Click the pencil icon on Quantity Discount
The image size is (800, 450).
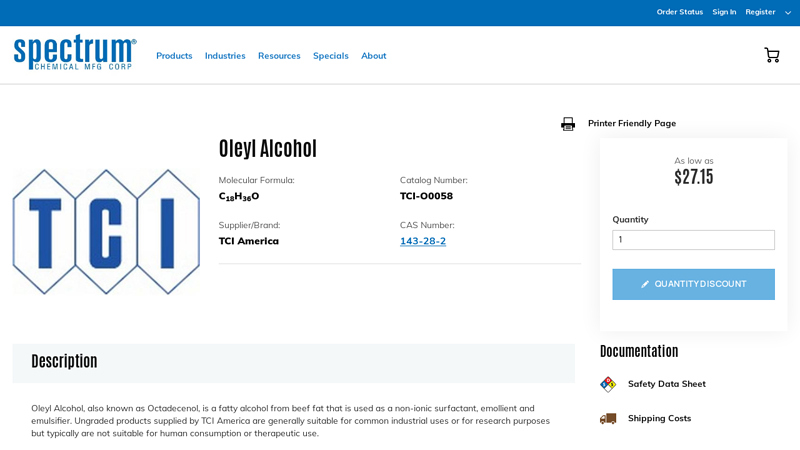pyautogui.click(x=645, y=284)
